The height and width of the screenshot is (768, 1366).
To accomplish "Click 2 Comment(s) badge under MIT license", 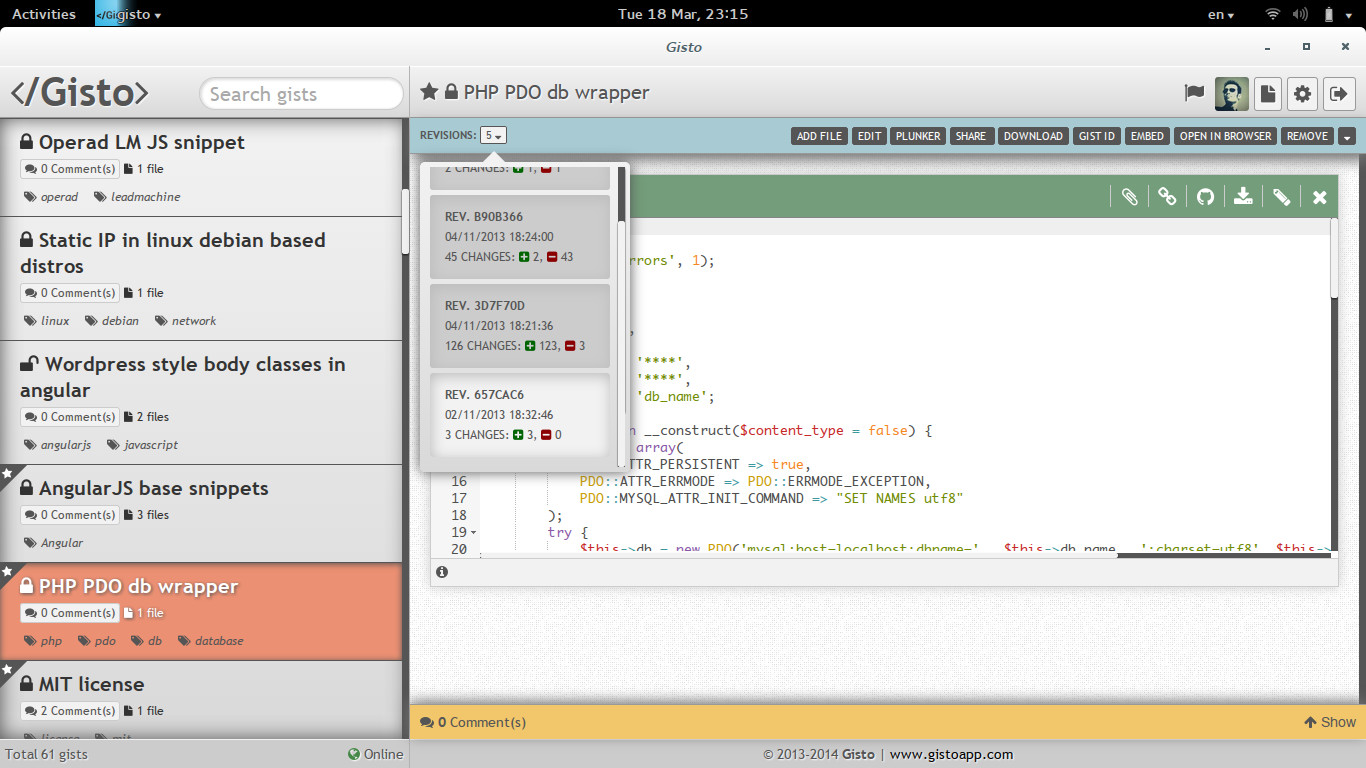I will point(70,711).
